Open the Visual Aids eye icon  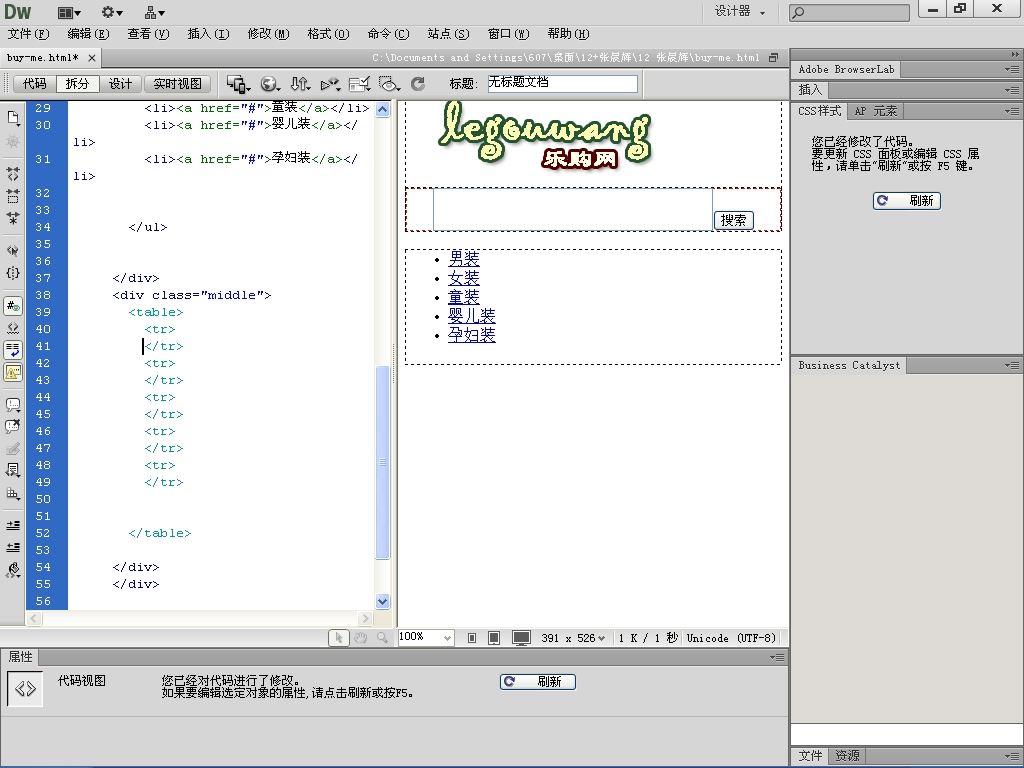[x=389, y=84]
